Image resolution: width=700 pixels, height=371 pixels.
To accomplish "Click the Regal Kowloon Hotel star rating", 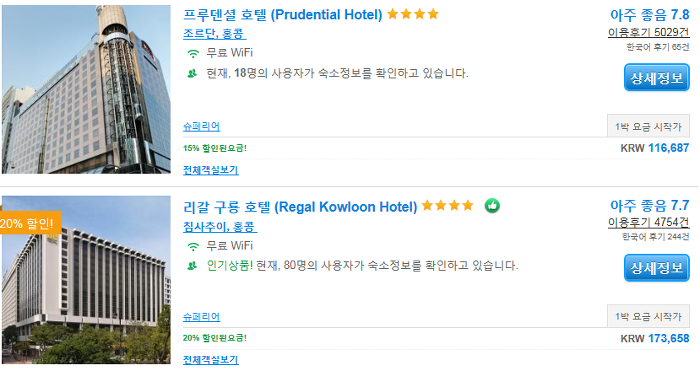I will coord(447,205).
